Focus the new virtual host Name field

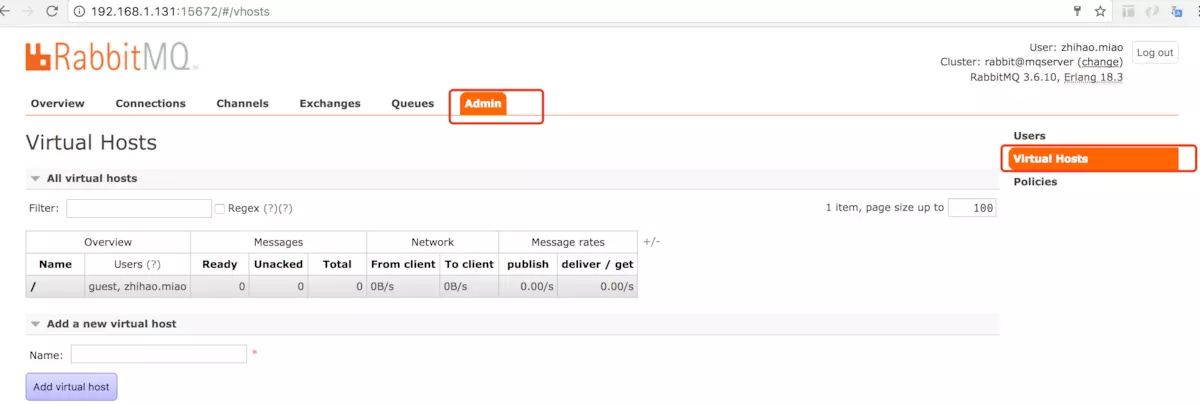point(159,354)
